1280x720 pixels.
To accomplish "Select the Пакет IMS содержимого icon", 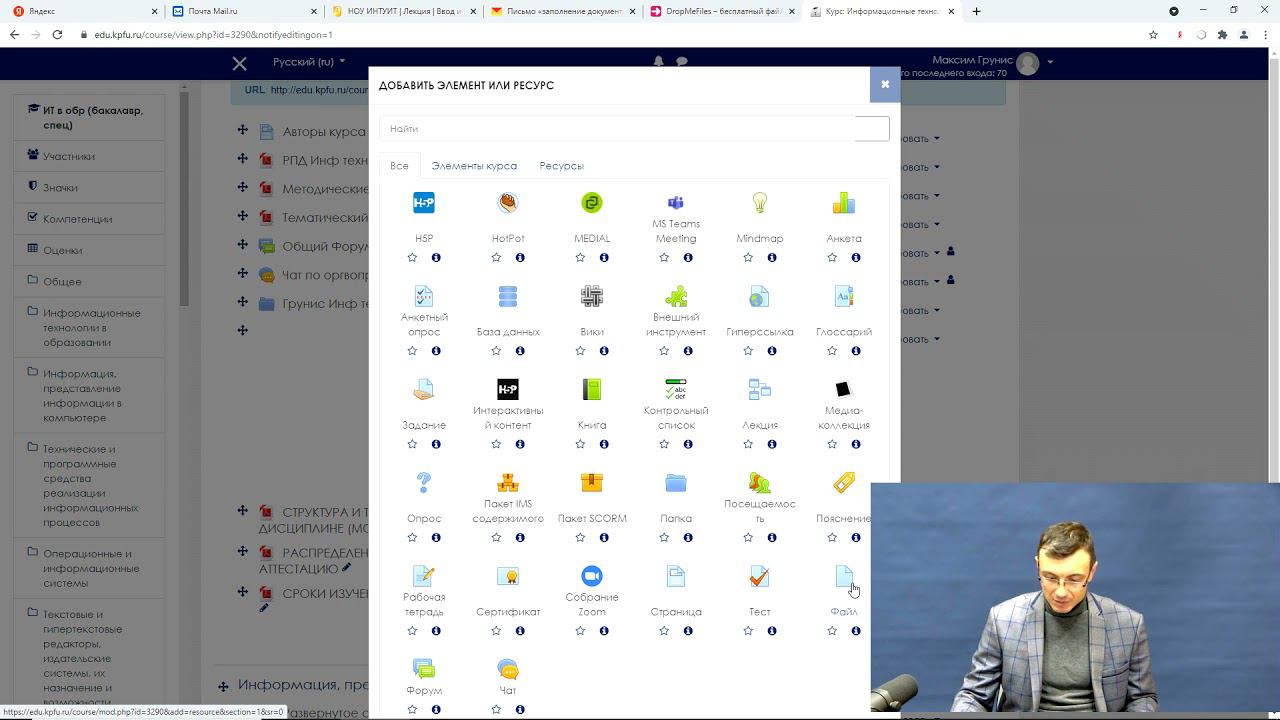I will (x=508, y=483).
